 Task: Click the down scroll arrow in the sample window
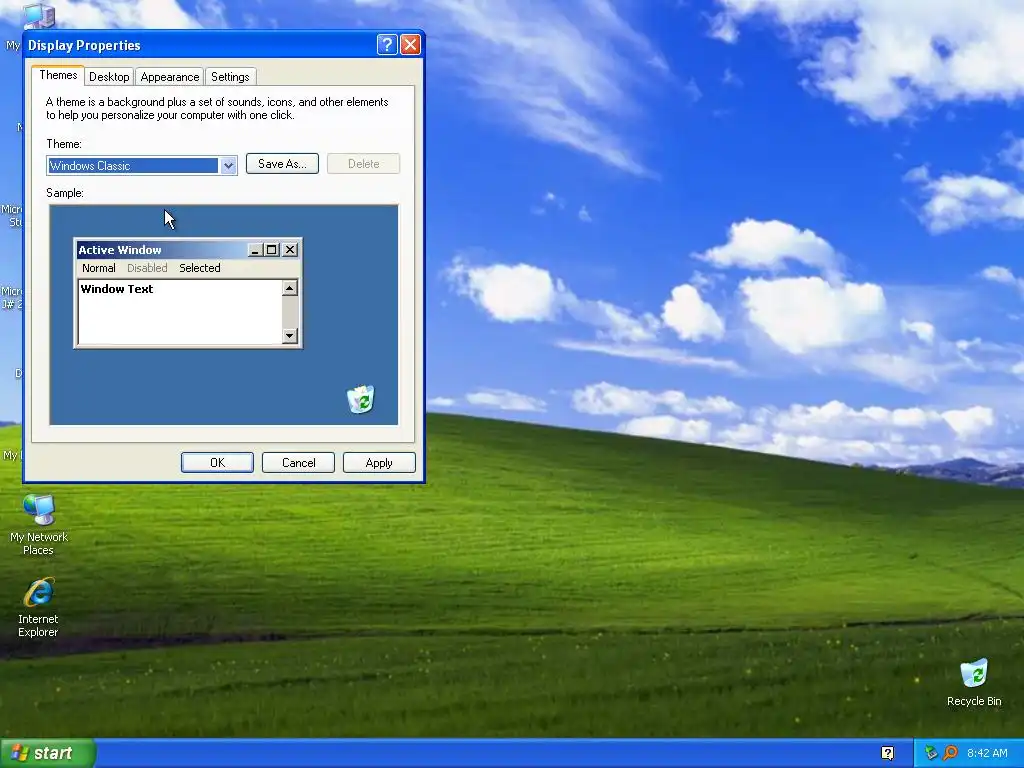pos(290,336)
